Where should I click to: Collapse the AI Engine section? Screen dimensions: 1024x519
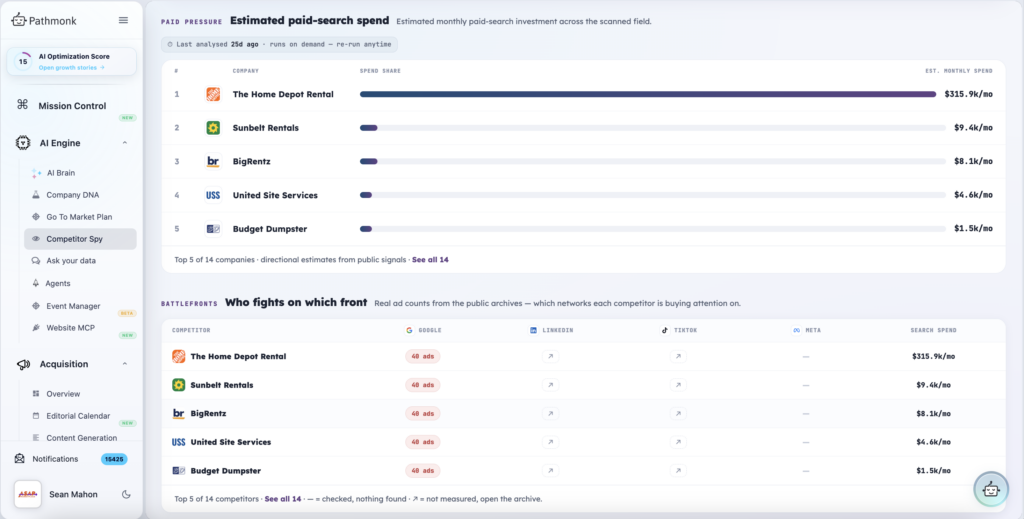pyautogui.click(x=125, y=143)
